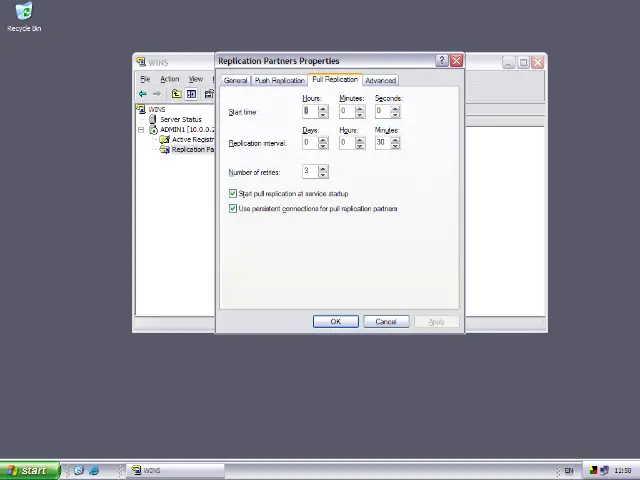Click OK to confirm replication settings
The image size is (640, 480).
pyautogui.click(x=335, y=321)
